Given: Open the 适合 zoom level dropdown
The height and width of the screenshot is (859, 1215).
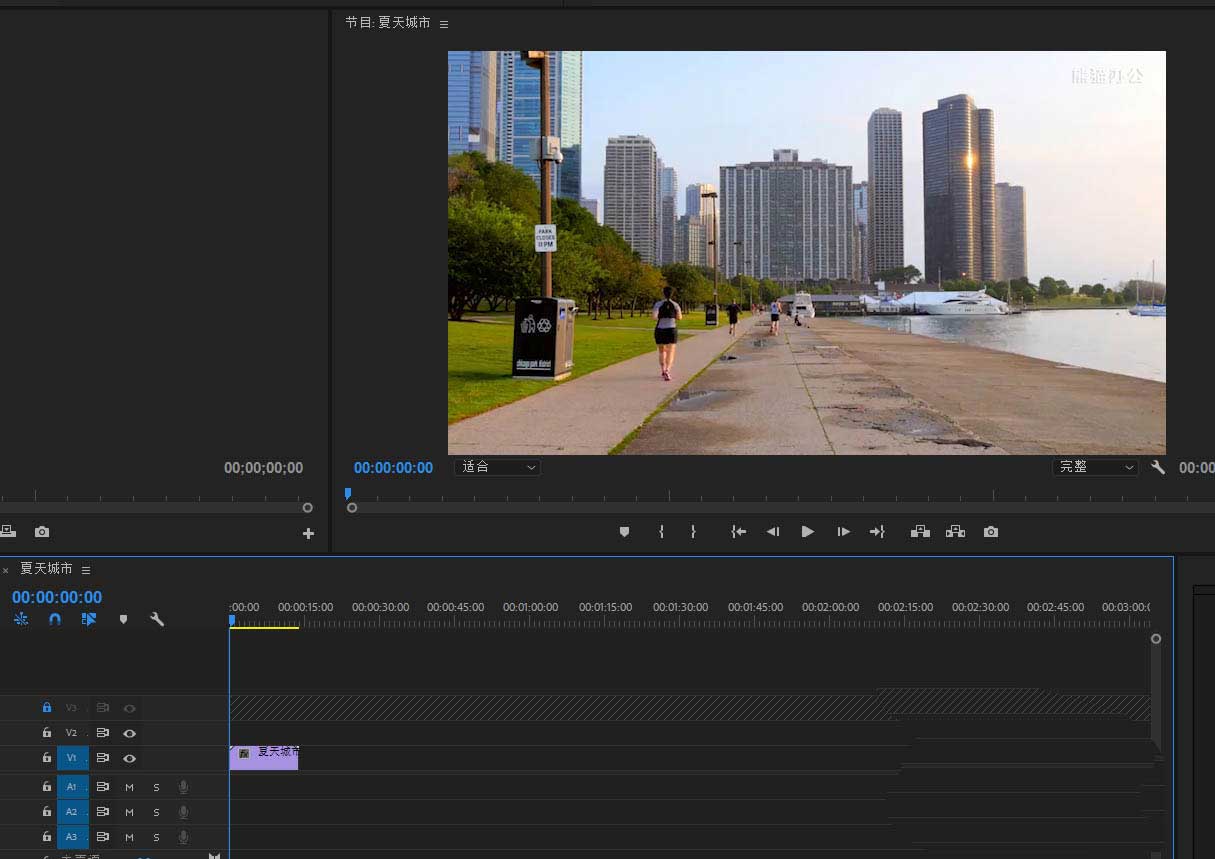Looking at the screenshot, I should pos(497,467).
